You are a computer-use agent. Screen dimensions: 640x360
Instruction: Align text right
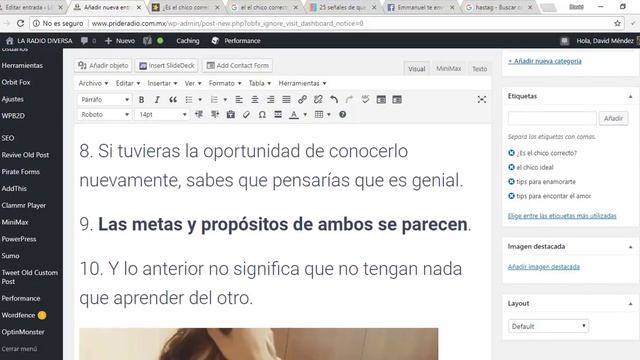click(x=271, y=100)
